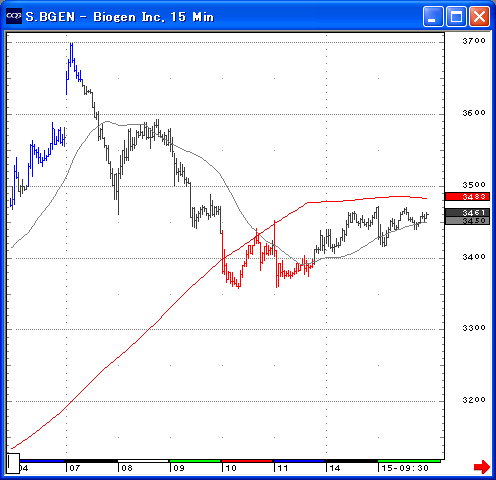The image size is (496, 480).
Task: Click the red scroll-right arrow at bottom right
Action: [x=482, y=466]
